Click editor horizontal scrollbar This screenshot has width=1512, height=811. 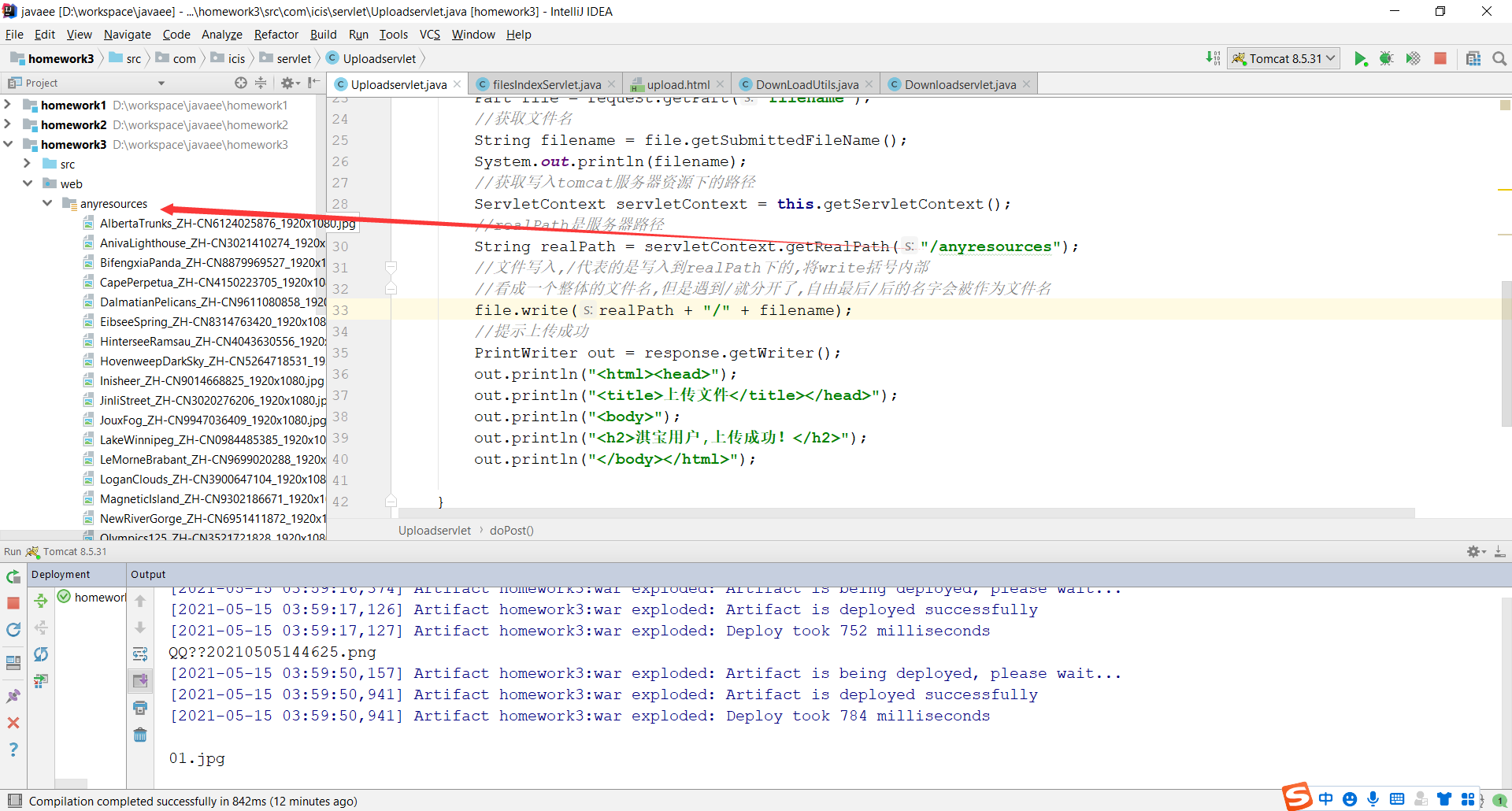pos(906,513)
